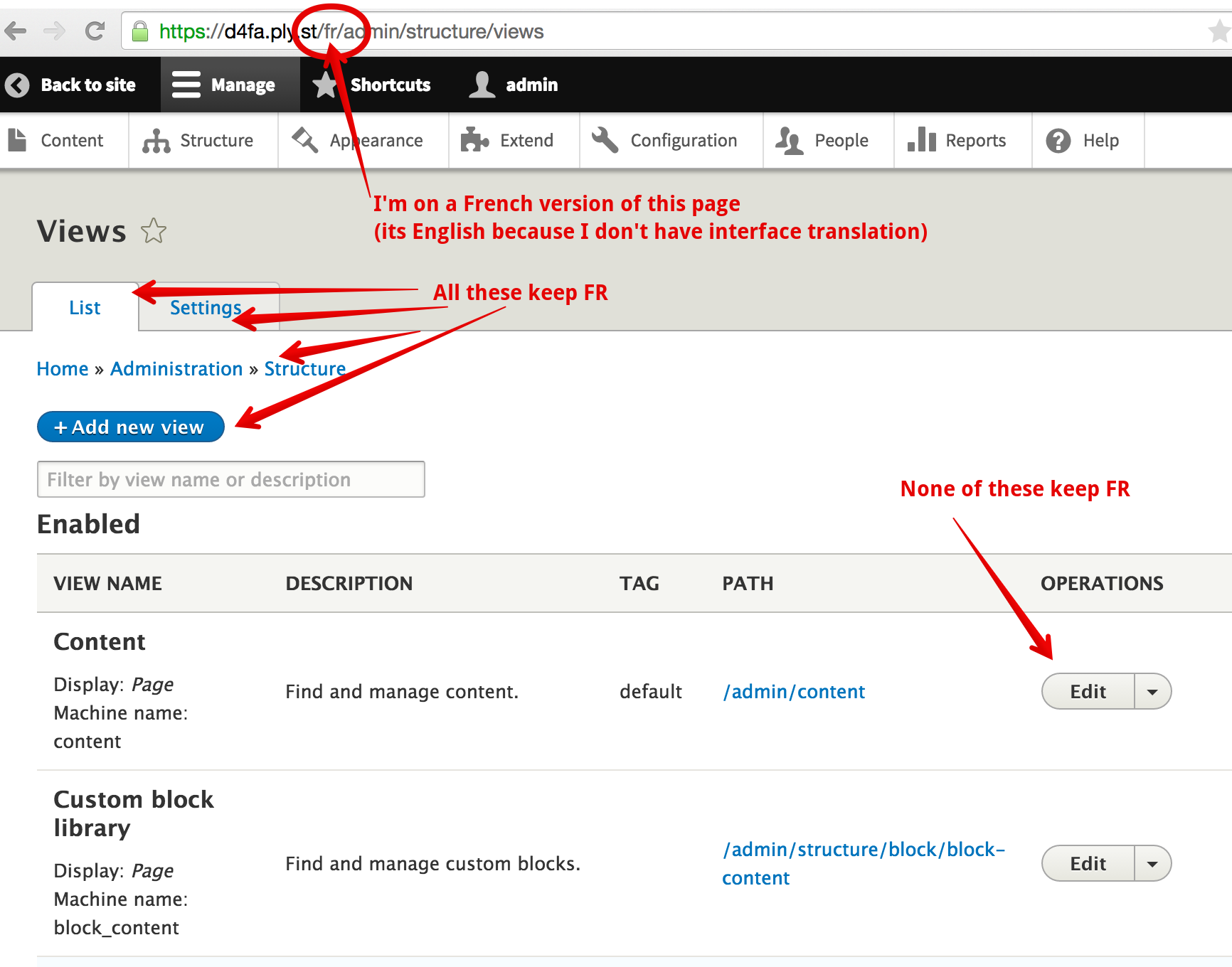This screenshot has width=1232, height=967.
Task: Click Edit for the Content view
Action: point(1088,692)
